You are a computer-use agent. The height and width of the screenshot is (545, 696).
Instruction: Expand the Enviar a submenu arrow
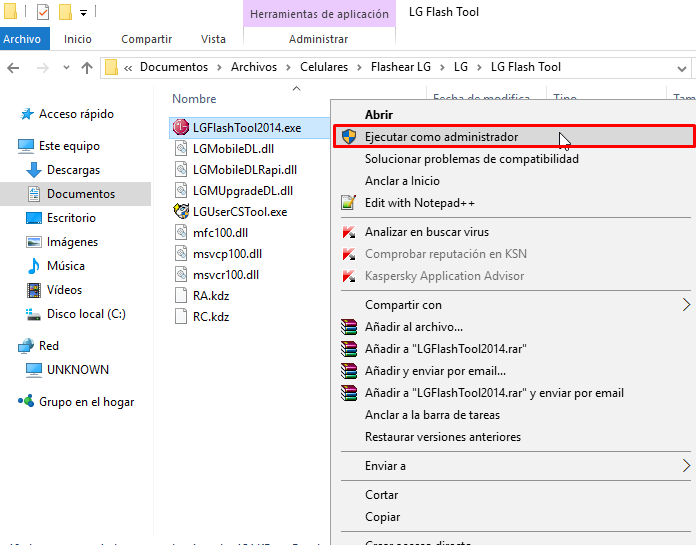[x=686, y=466]
